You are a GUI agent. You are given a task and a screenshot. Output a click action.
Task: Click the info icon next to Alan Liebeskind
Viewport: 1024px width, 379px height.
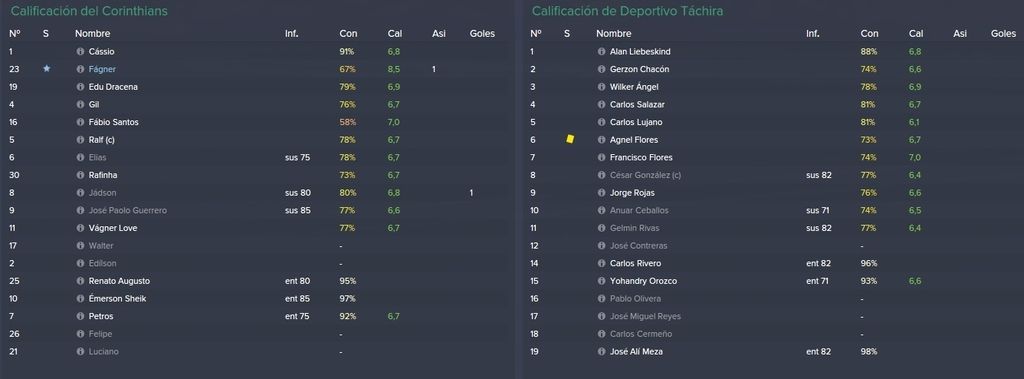[x=601, y=52]
